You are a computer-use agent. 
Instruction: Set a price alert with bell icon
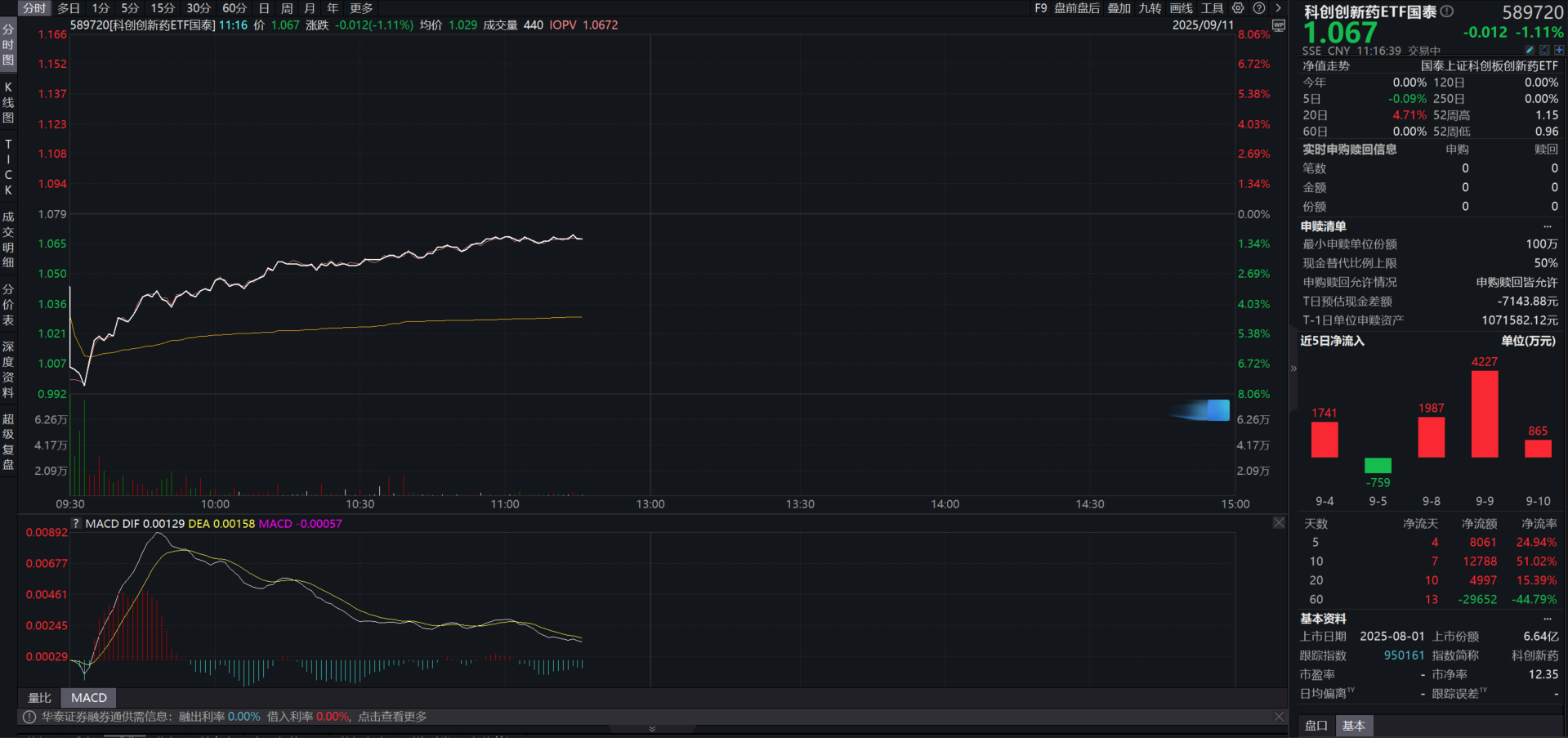tap(1544, 51)
